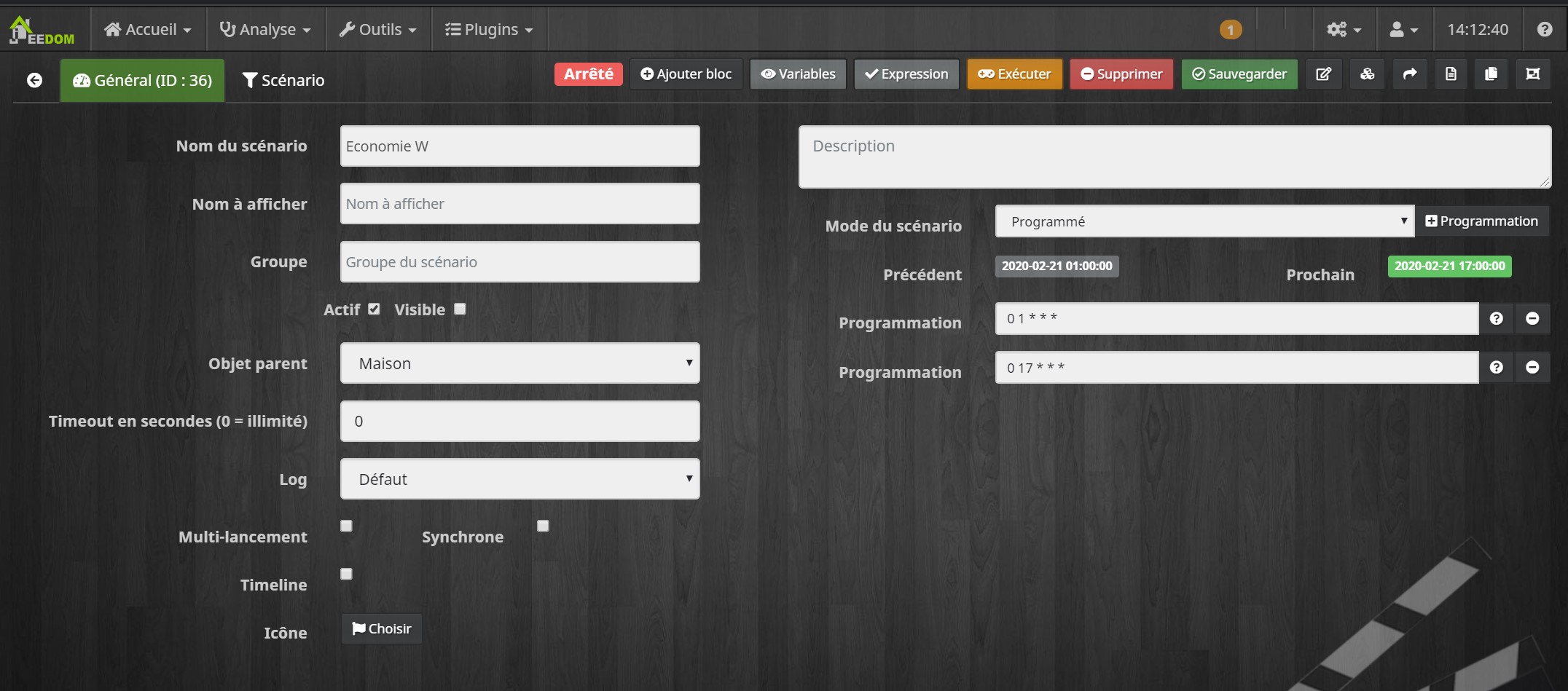Toggle the Actif checkbox
Viewport: 1568px width, 691px height.
coord(374,309)
